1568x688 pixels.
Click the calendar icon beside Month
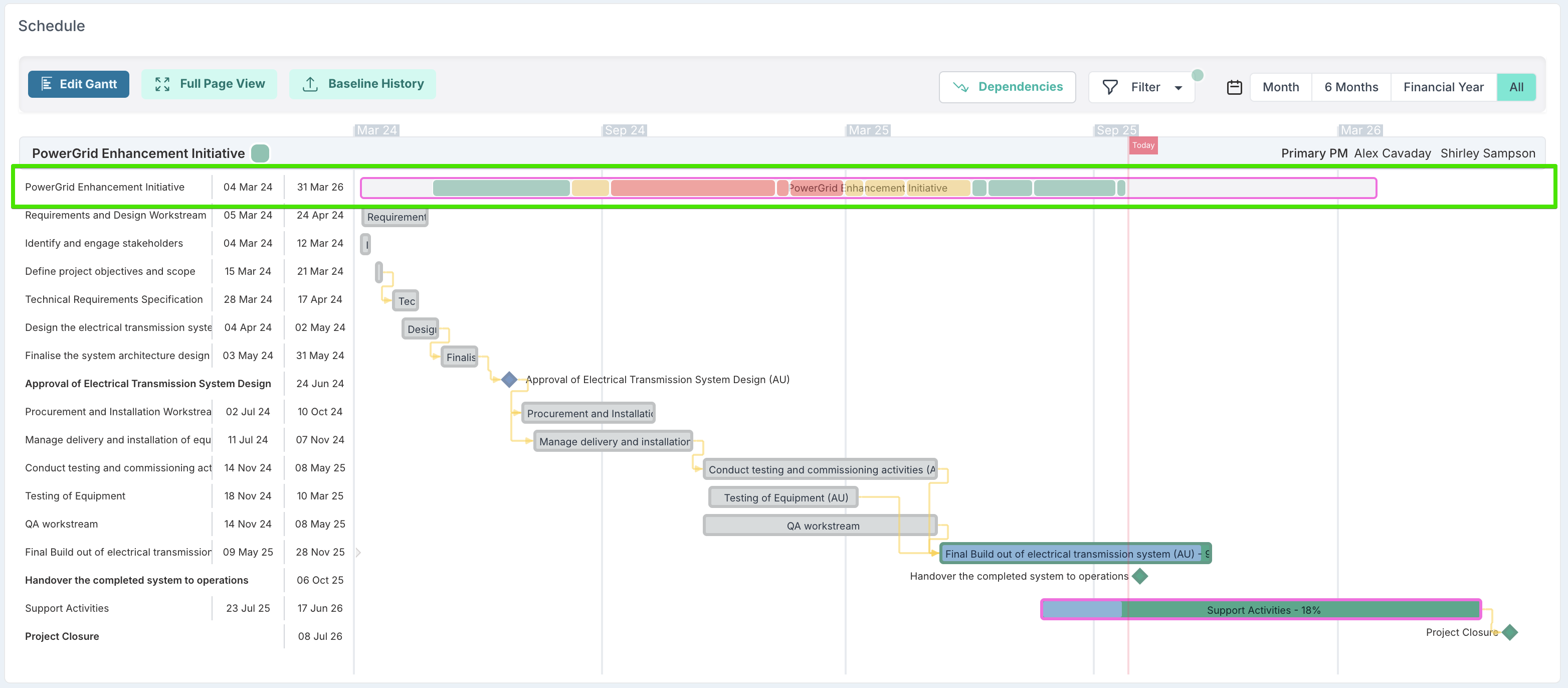1234,87
